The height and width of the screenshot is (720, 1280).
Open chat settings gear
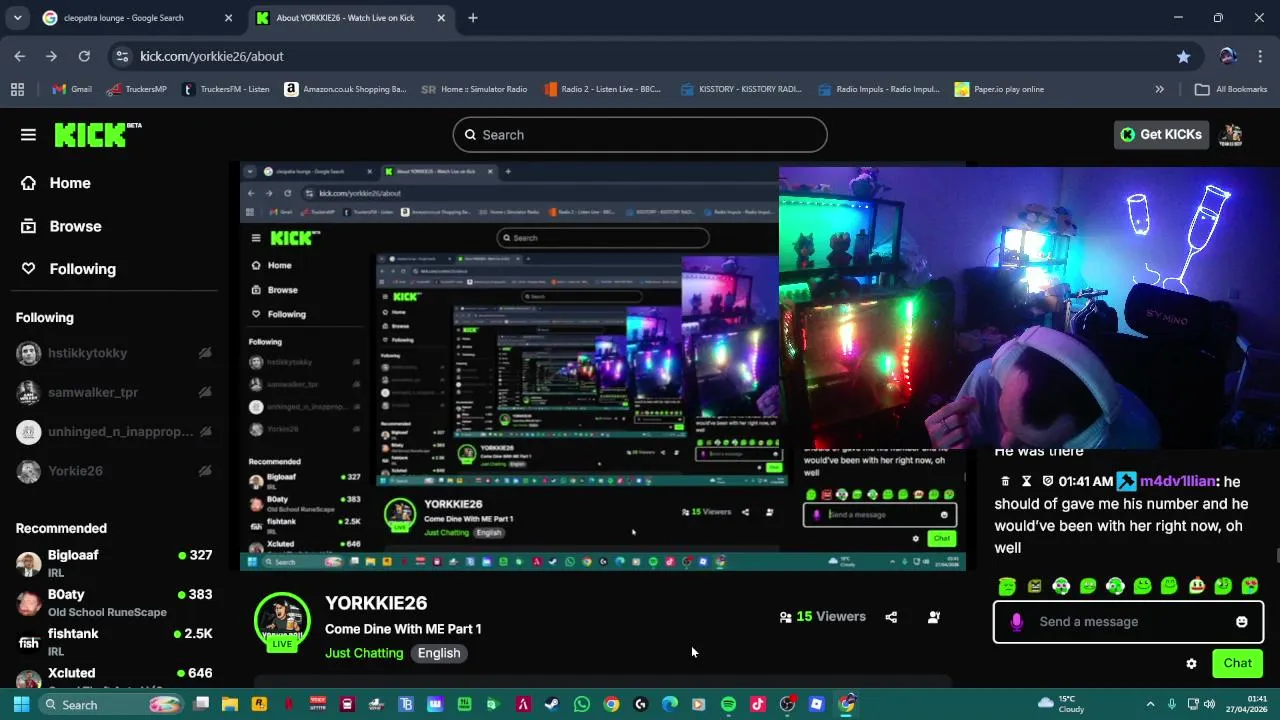pyautogui.click(x=1191, y=663)
